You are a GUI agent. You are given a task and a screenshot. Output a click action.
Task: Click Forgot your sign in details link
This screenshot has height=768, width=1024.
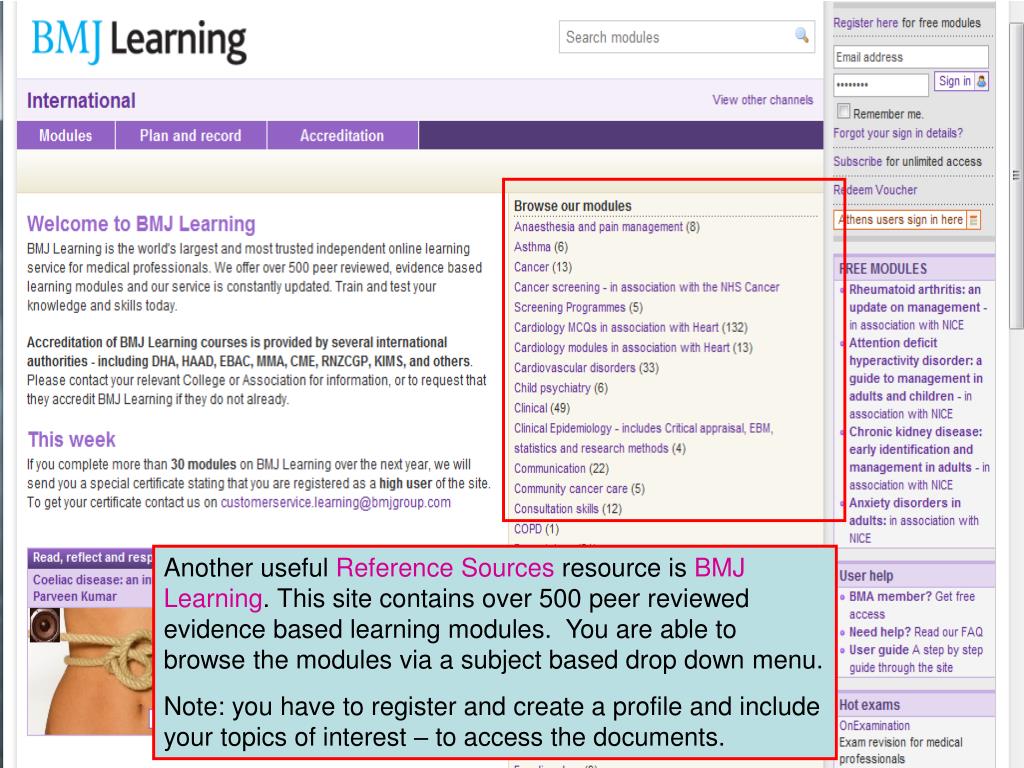pos(897,133)
